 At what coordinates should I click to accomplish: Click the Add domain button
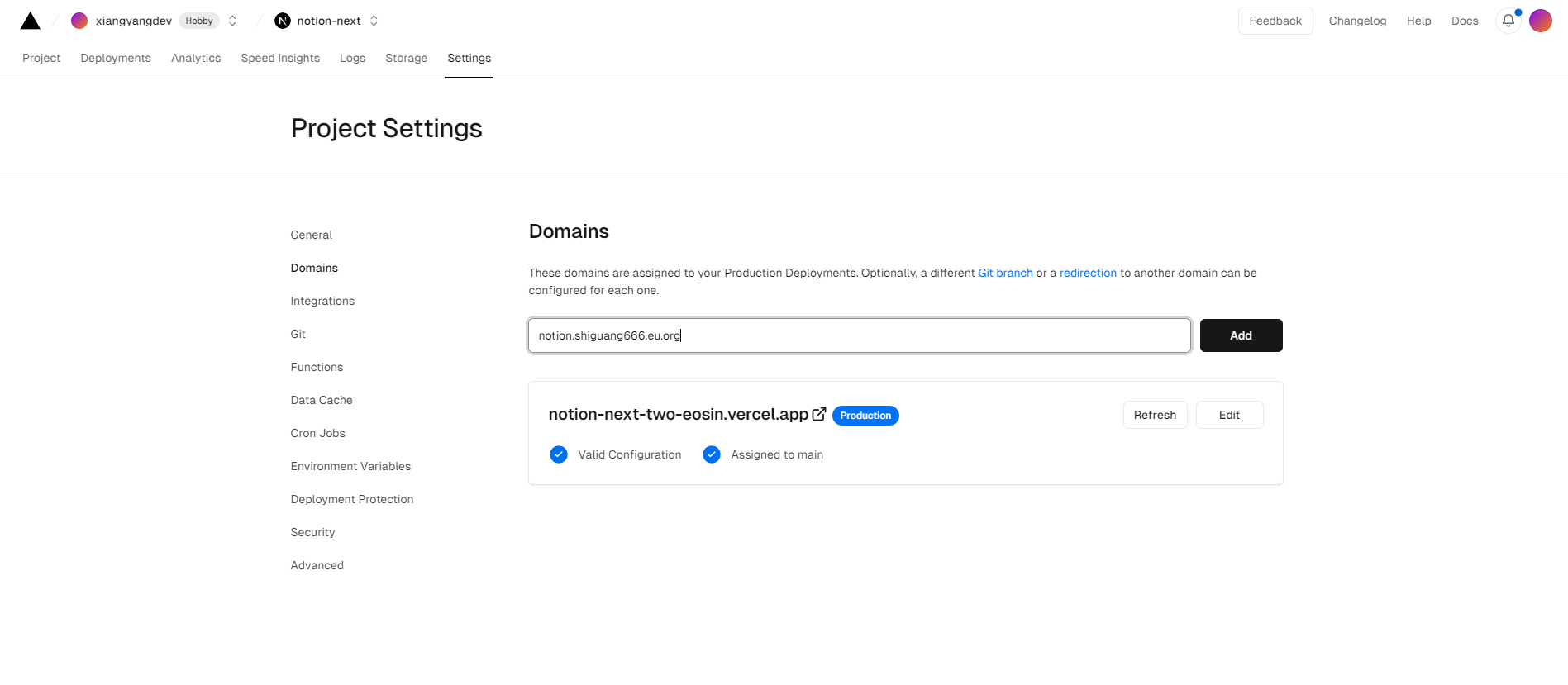pos(1241,335)
